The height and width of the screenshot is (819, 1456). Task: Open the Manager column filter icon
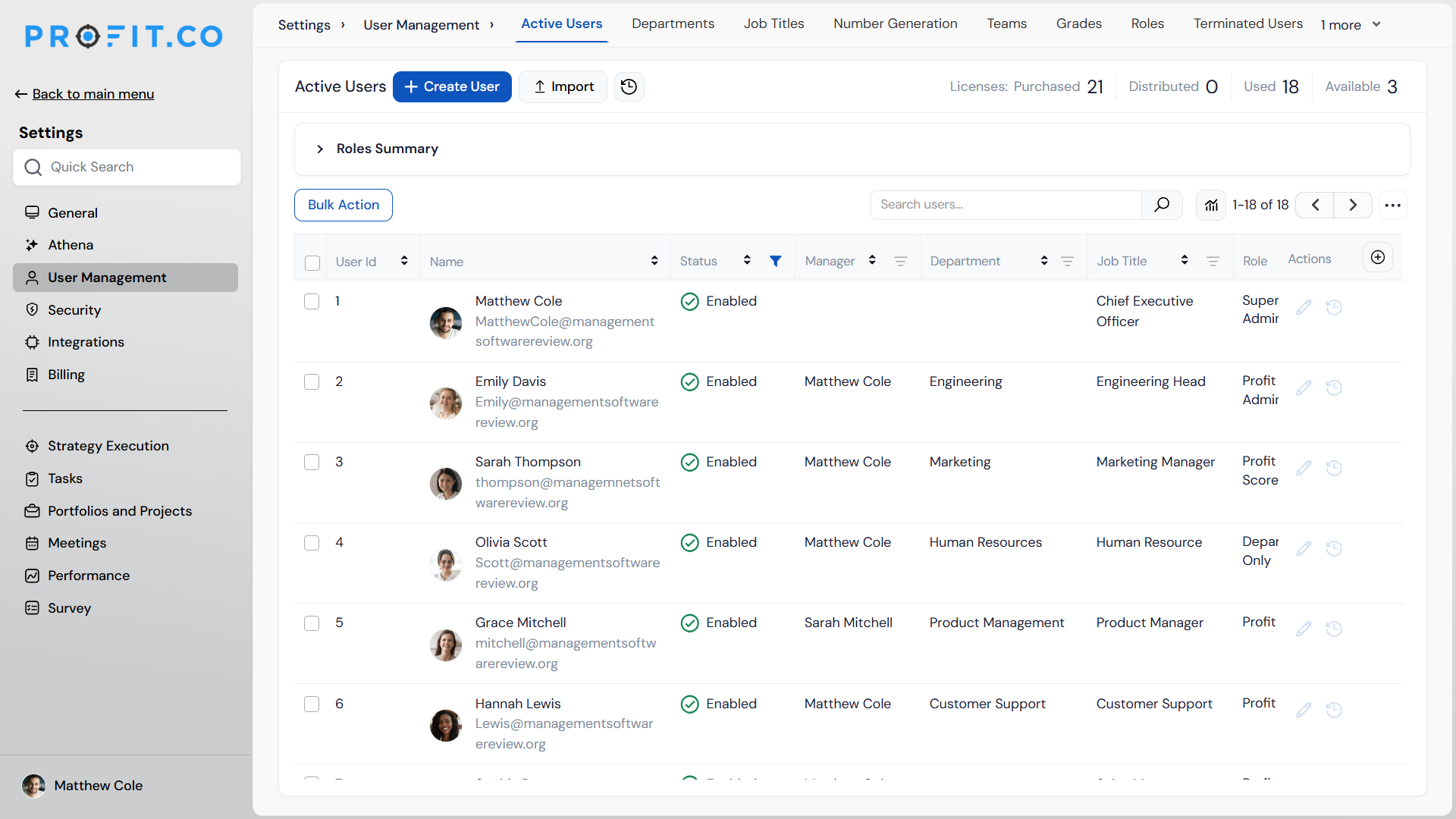coord(901,261)
